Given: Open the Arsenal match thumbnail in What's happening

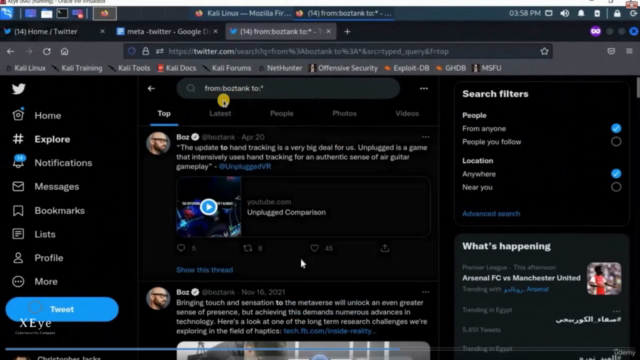Looking at the screenshot, I should [x=604, y=279].
